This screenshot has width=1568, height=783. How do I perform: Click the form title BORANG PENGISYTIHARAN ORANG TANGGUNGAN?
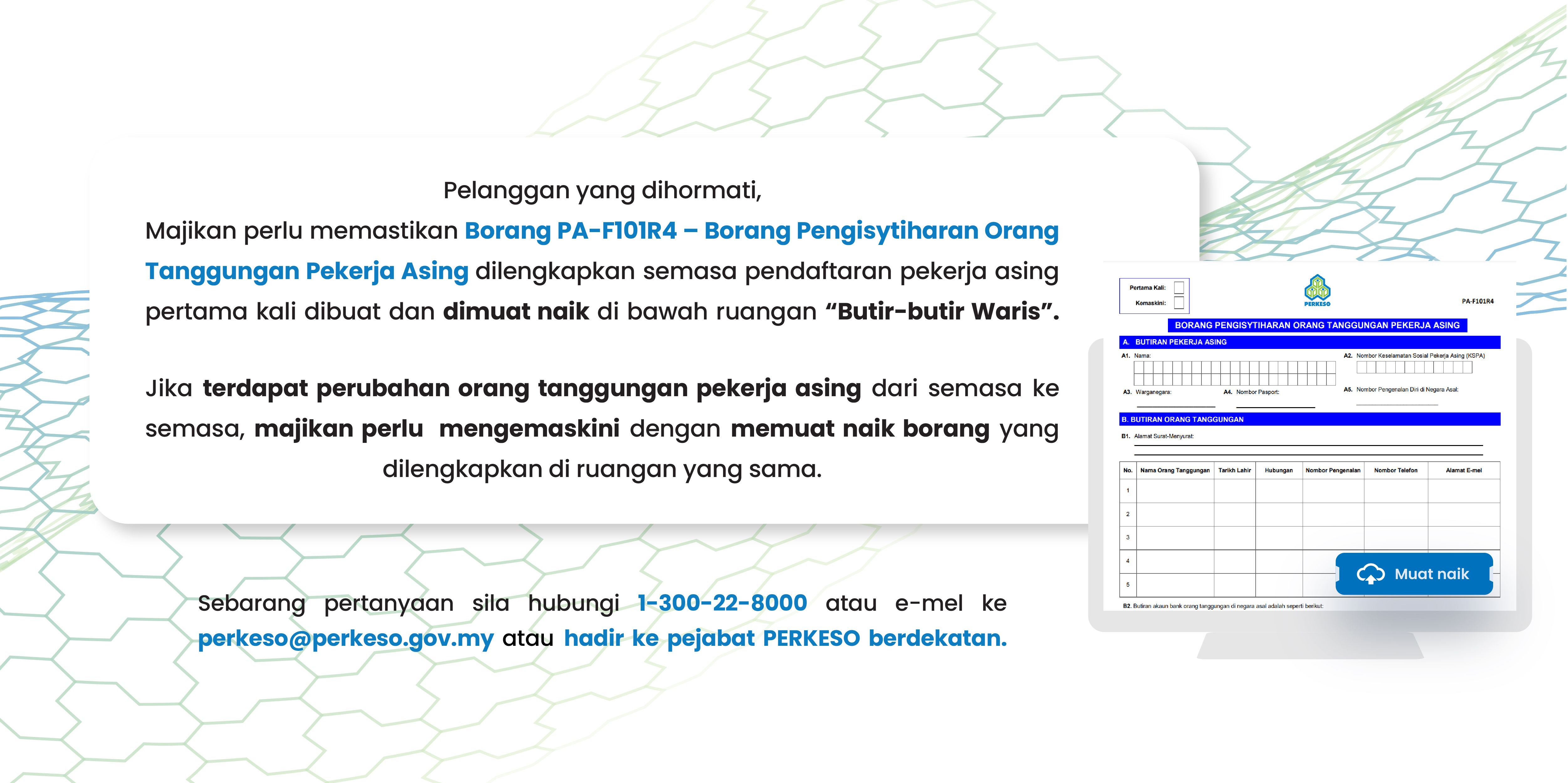click(1317, 325)
